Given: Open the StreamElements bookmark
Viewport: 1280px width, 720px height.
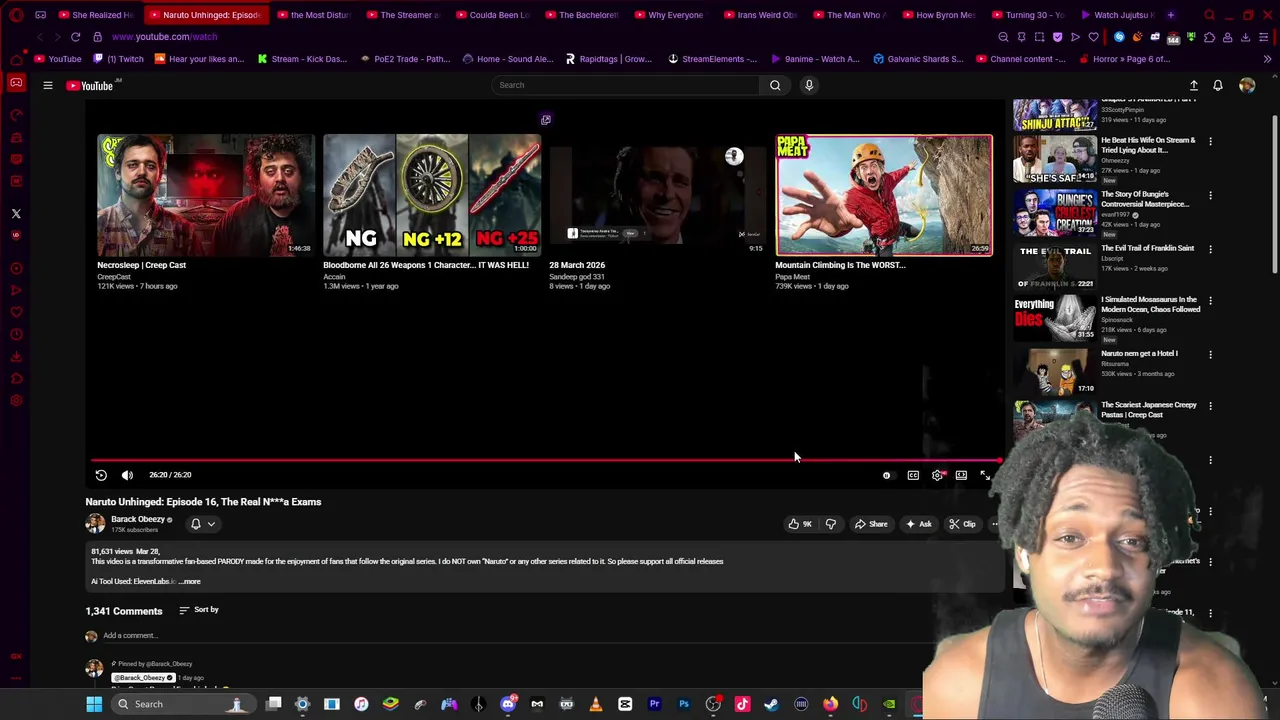Looking at the screenshot, I should (x=713, y=59).
